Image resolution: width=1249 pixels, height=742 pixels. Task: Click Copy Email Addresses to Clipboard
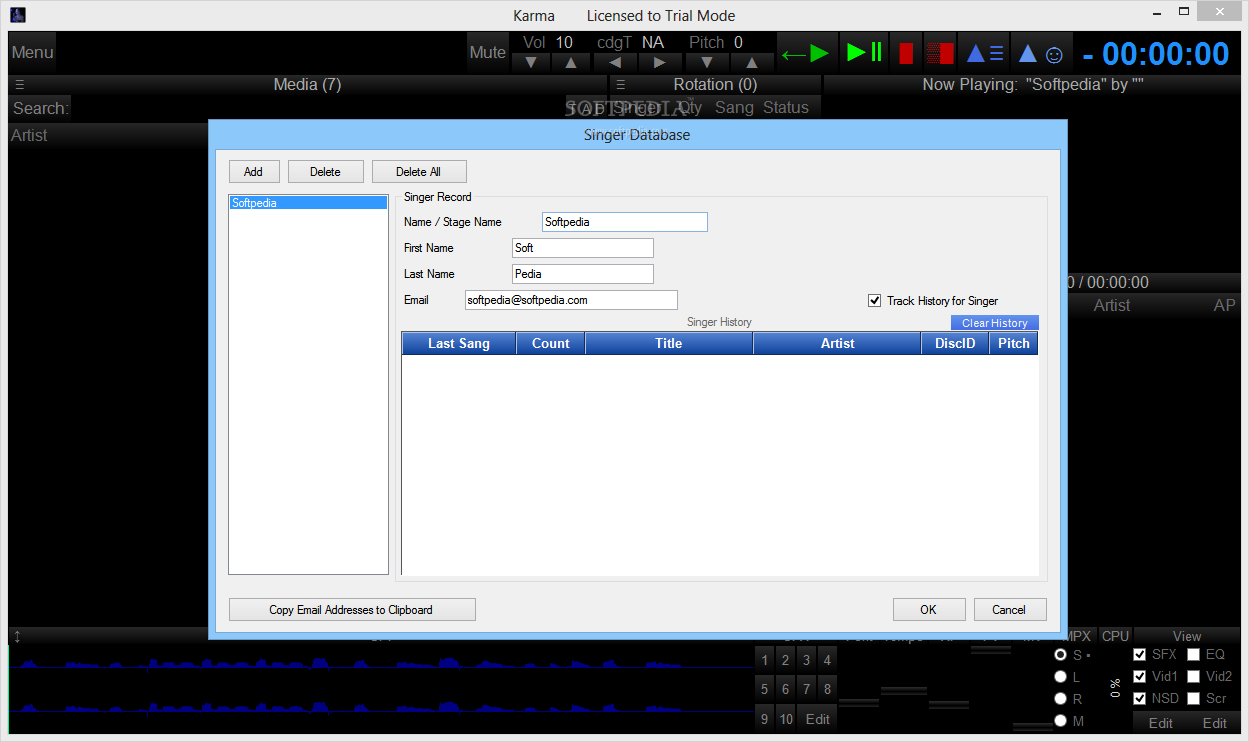tap(352, 610)
